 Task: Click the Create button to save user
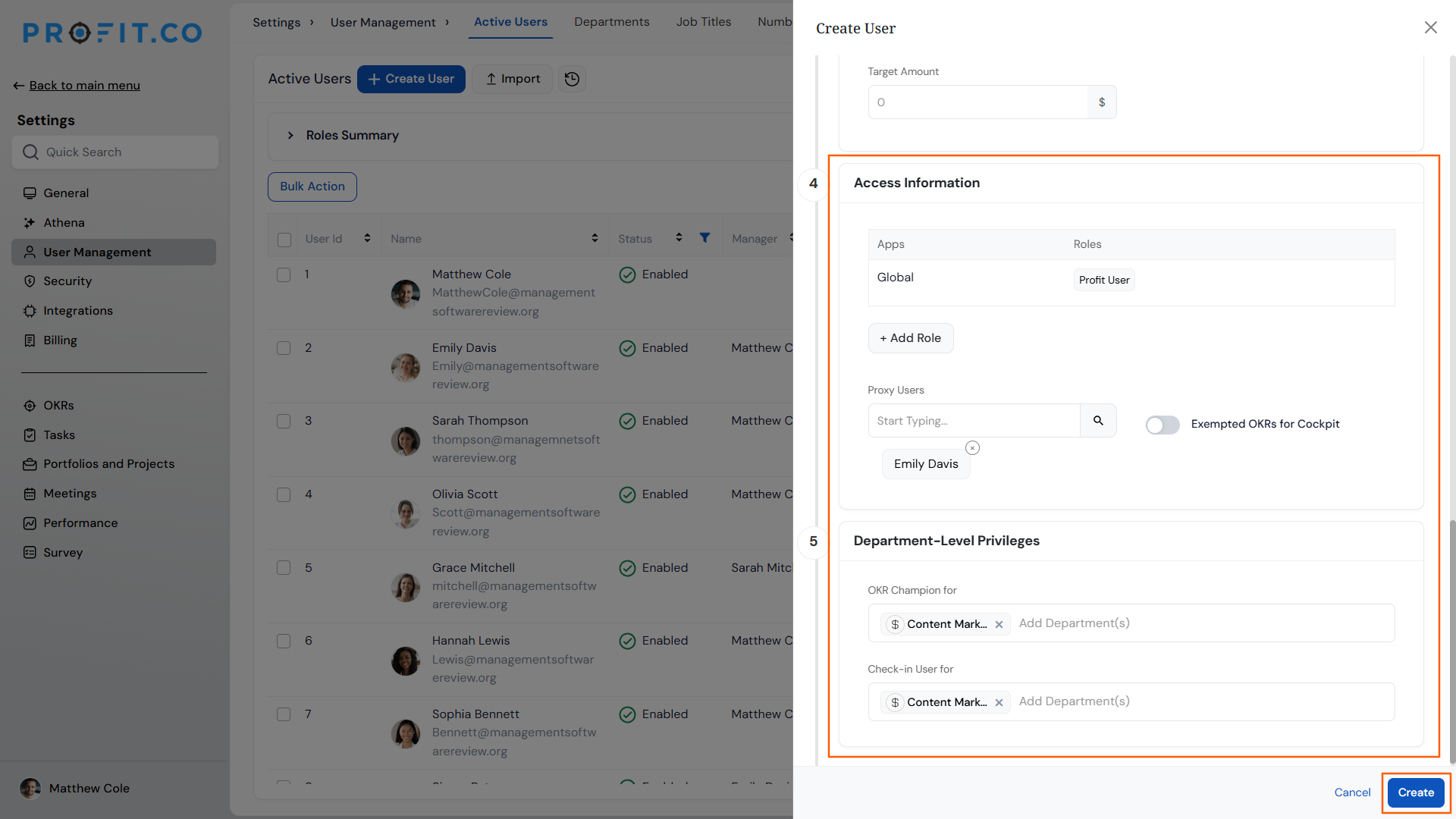coord(1416,792)
